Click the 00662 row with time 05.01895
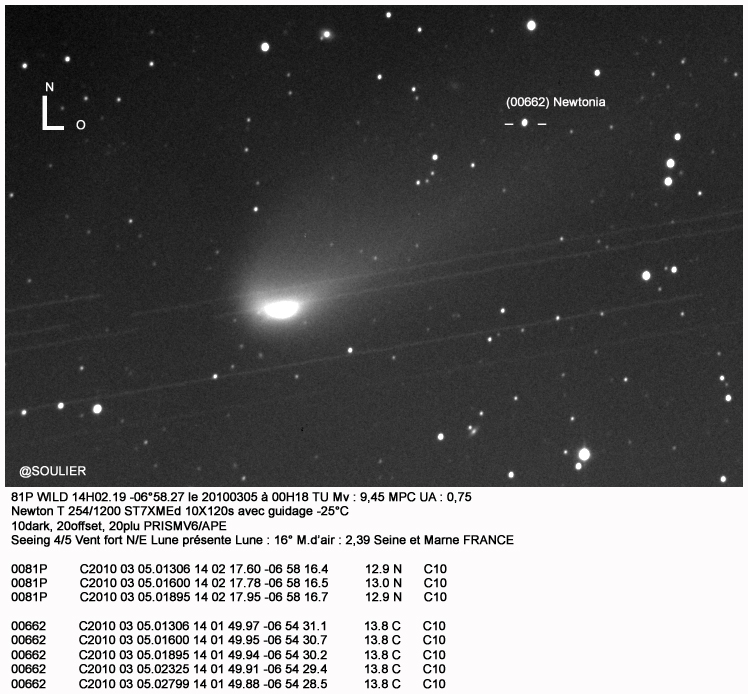Viewport: 748px width, 694px height. [229, 655]
